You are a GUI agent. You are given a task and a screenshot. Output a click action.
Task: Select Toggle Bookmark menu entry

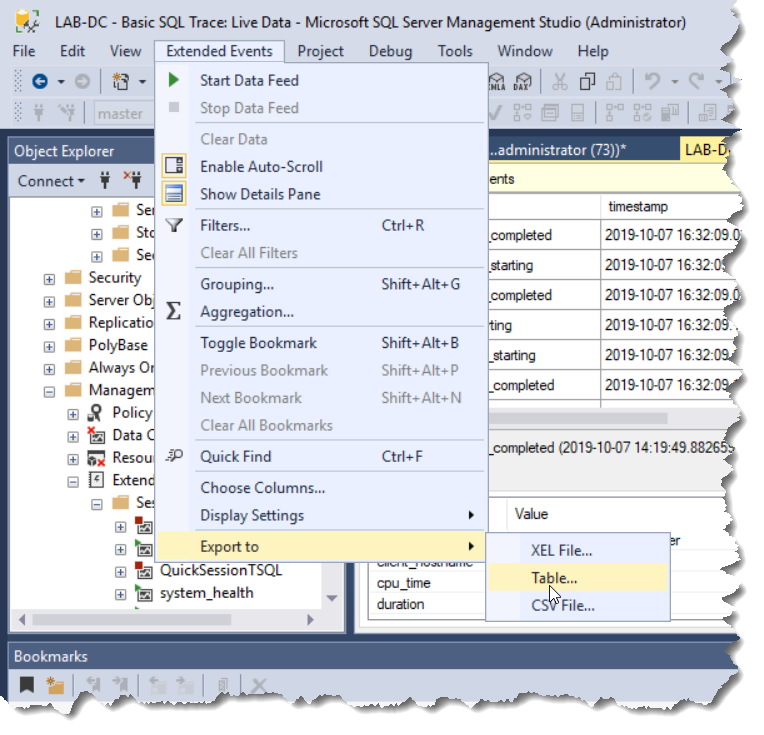[258, 343]
